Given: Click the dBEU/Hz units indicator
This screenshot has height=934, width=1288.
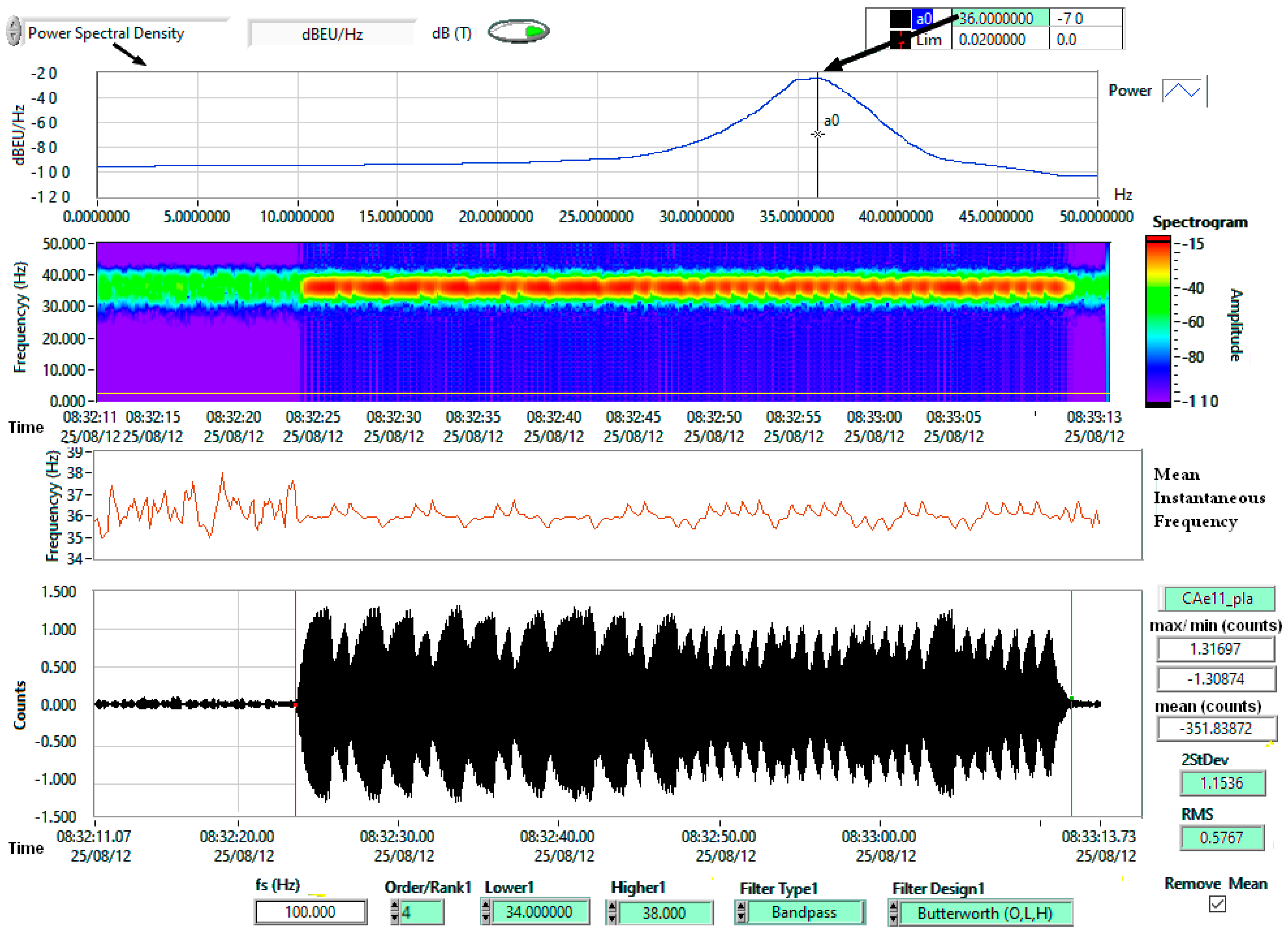Looking at the screenshot, I should pyautogui.click(x=332, y=34).
